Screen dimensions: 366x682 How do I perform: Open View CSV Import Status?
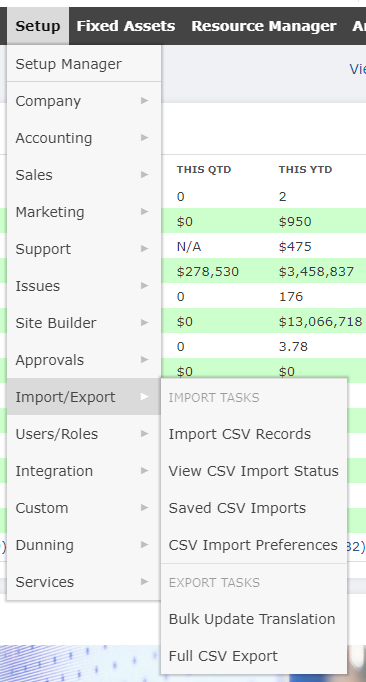(x=254, y=471)
